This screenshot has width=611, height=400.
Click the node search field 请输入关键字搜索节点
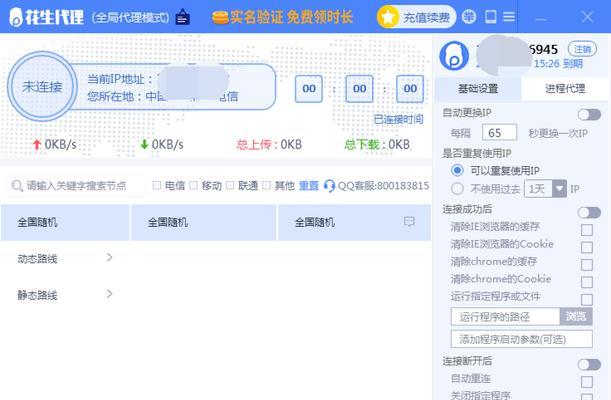(x=76, y=186)
